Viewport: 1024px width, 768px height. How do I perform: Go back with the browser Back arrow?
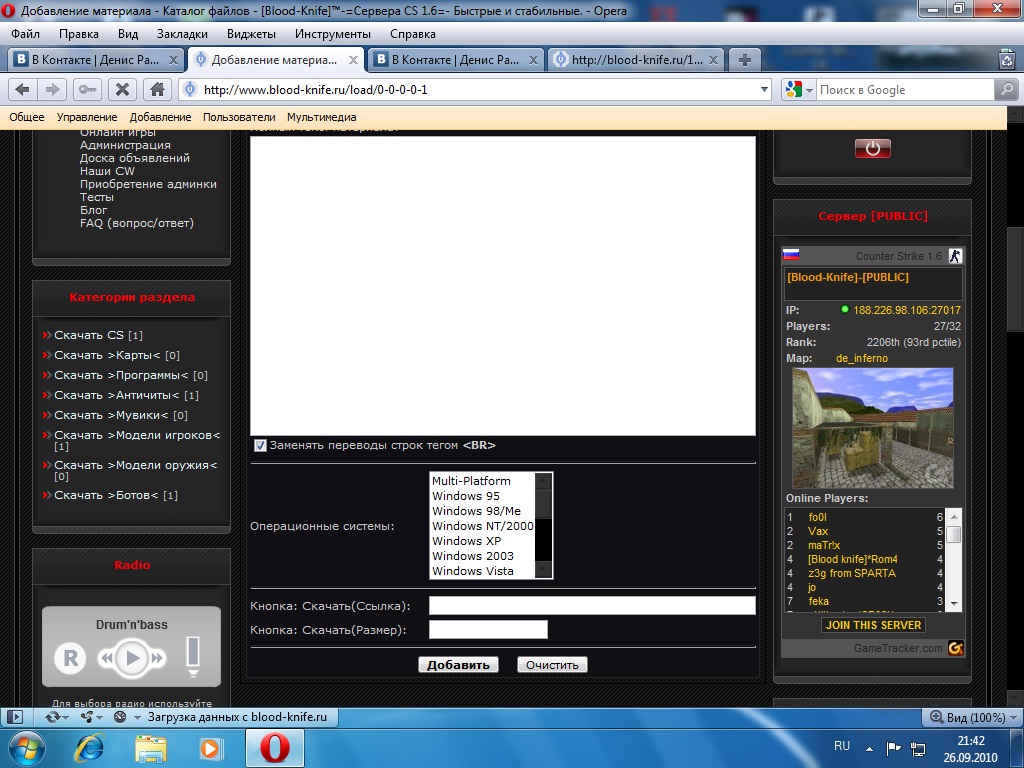[x=22, y=89]
